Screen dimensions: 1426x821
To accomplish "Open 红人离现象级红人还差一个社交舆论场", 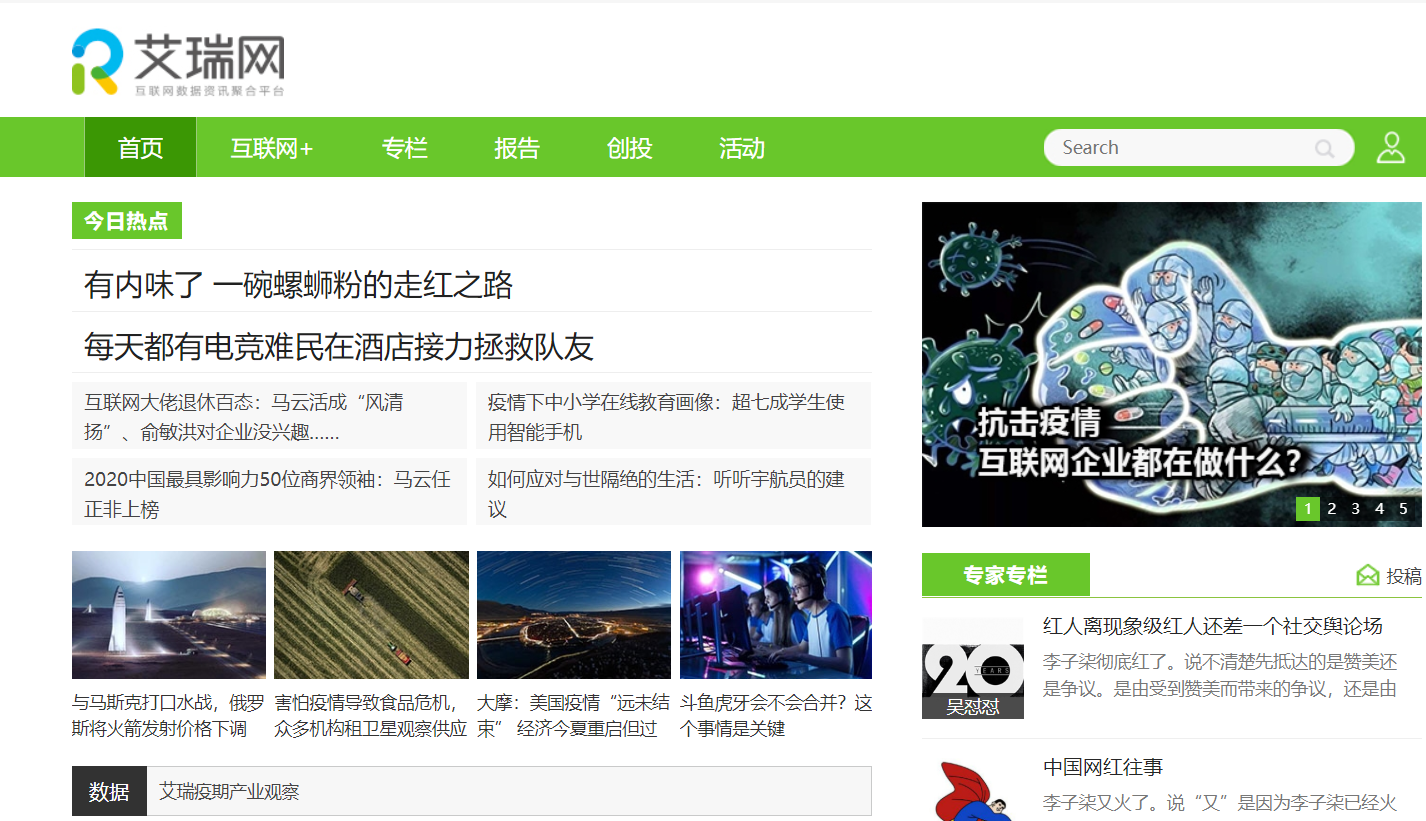I will (1212, 626).
